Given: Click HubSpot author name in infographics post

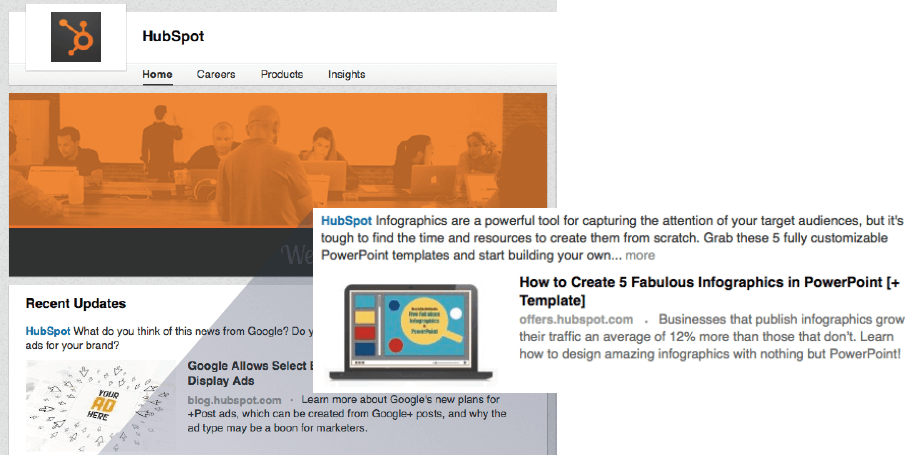Looking at the screenshot, I should tap(346, 220).
